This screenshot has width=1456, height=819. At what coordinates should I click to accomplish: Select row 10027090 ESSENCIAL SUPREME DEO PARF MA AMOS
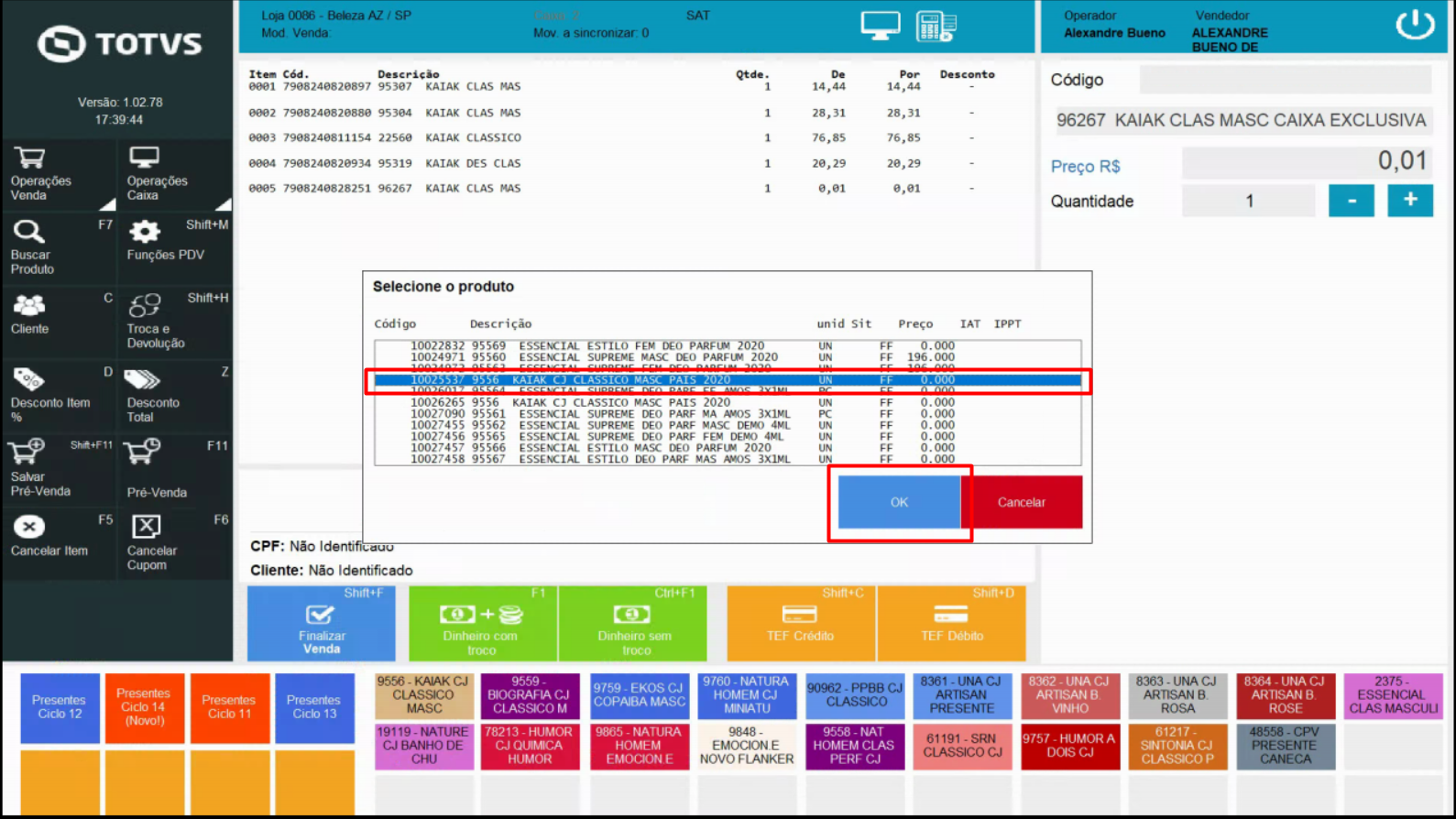(728, 414)
